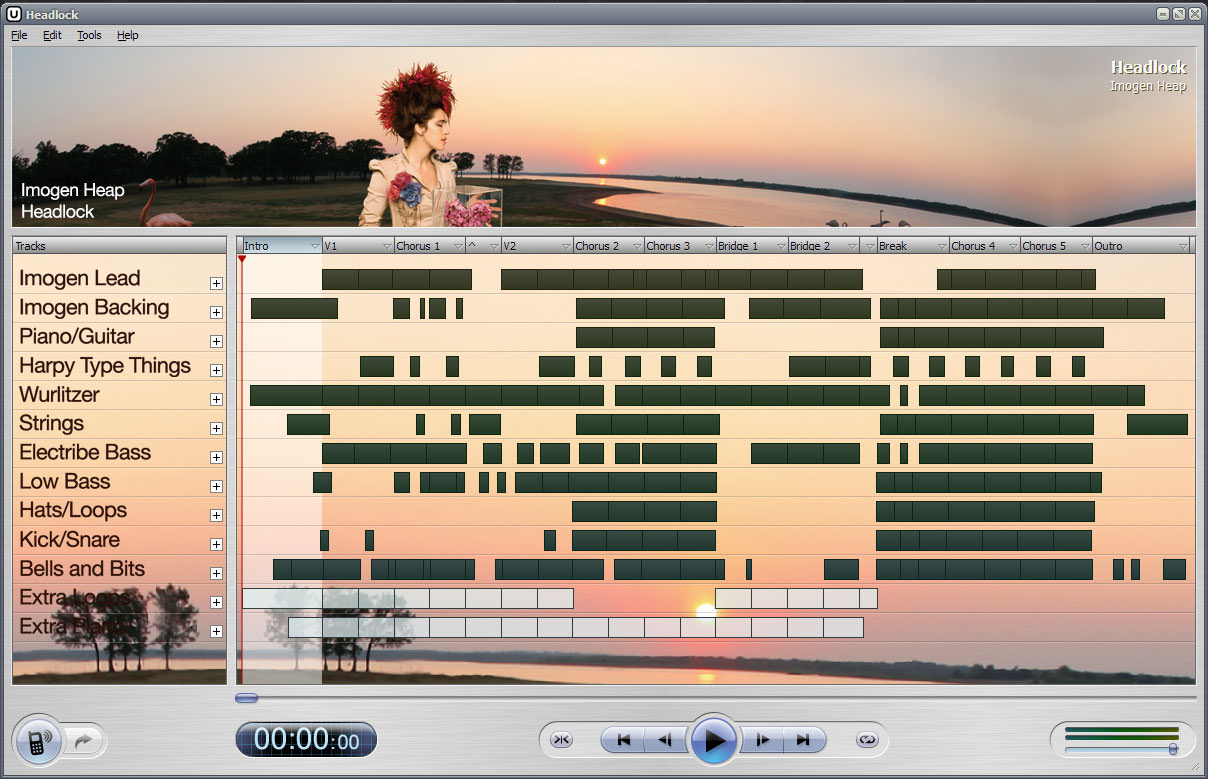Click the Strings clip under the Outro section
The height and width of the screenshot is (779, 1208).
(x=1157, y=424)
